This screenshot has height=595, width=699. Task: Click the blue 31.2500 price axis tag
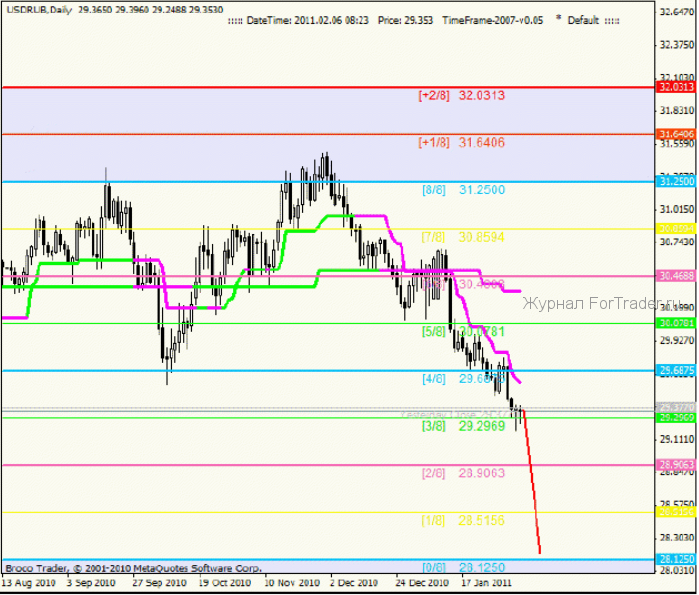676,181
